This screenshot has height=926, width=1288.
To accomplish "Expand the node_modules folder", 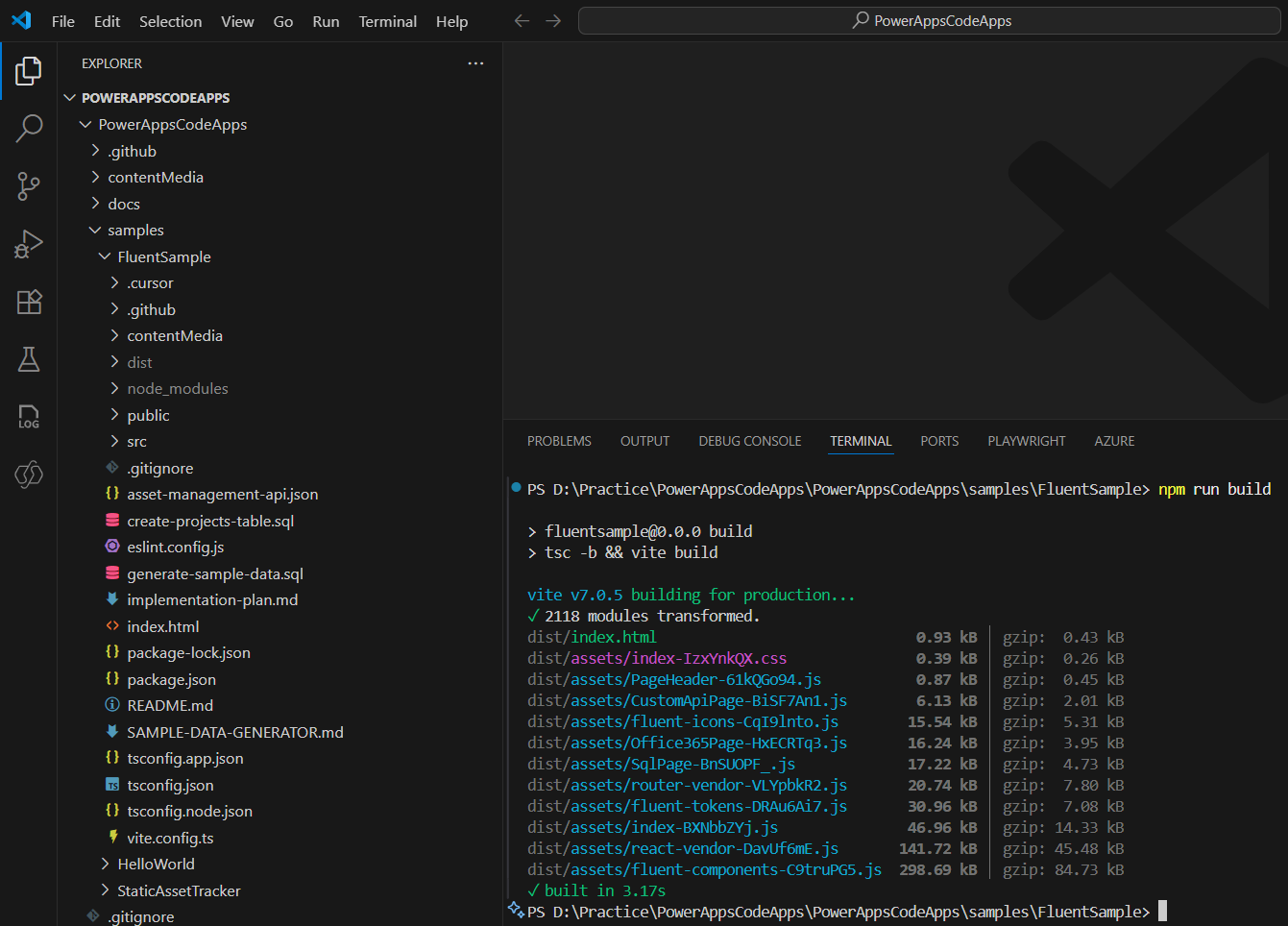I will coord(177,389).
